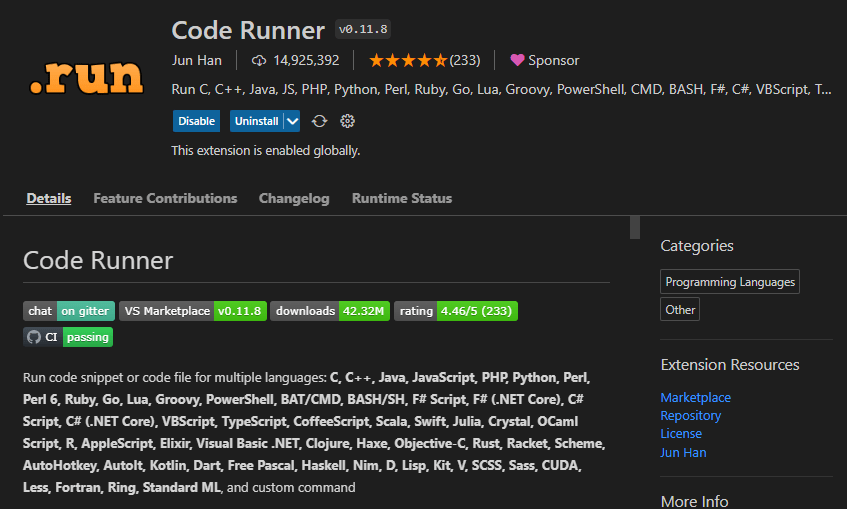Click the download count cloud icon
Image resolution: width=847 pixels, height=509 pixels.
click(259, 60)
